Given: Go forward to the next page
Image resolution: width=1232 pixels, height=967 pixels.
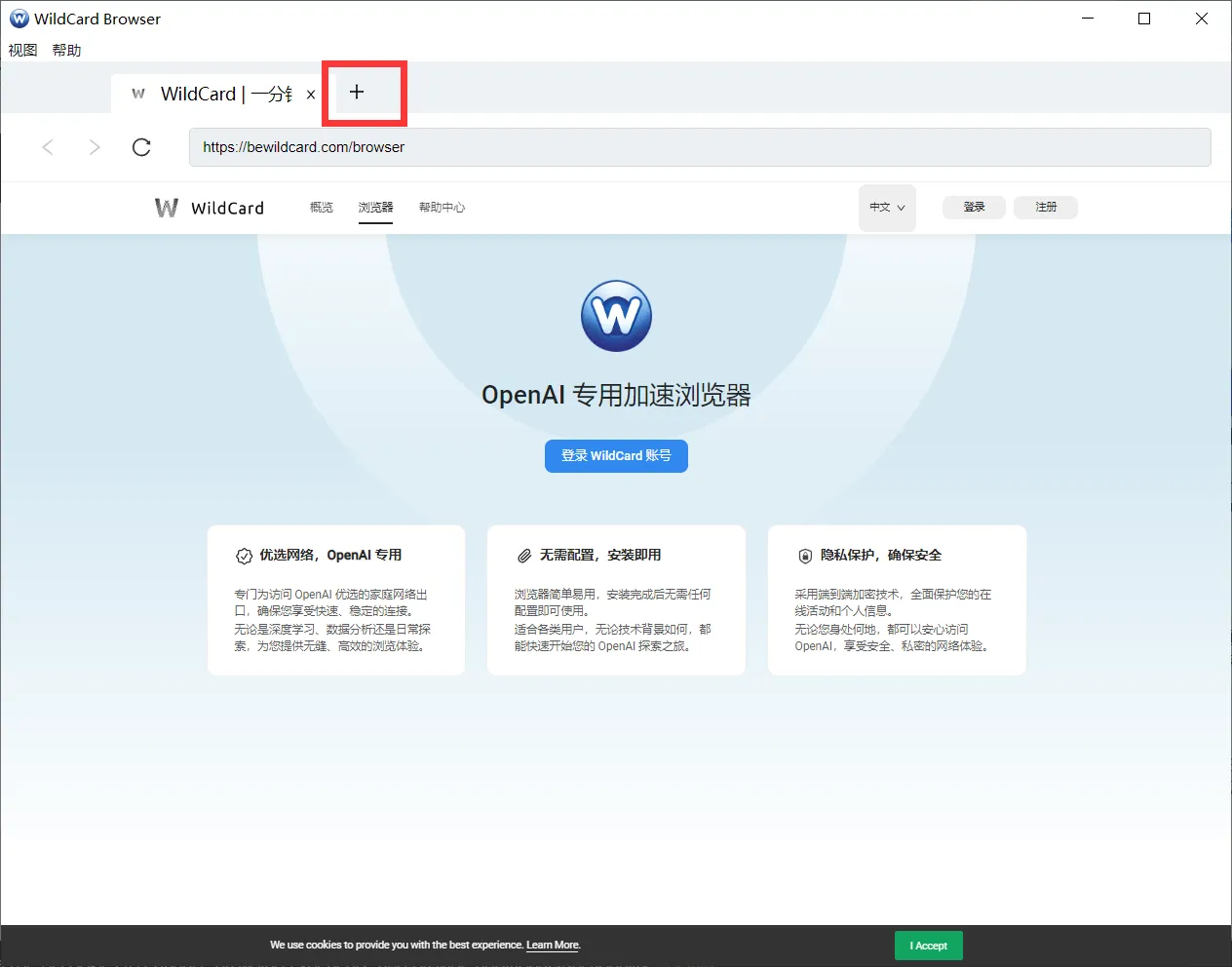Looking at the screenshot, I should [x=95, y=147].
